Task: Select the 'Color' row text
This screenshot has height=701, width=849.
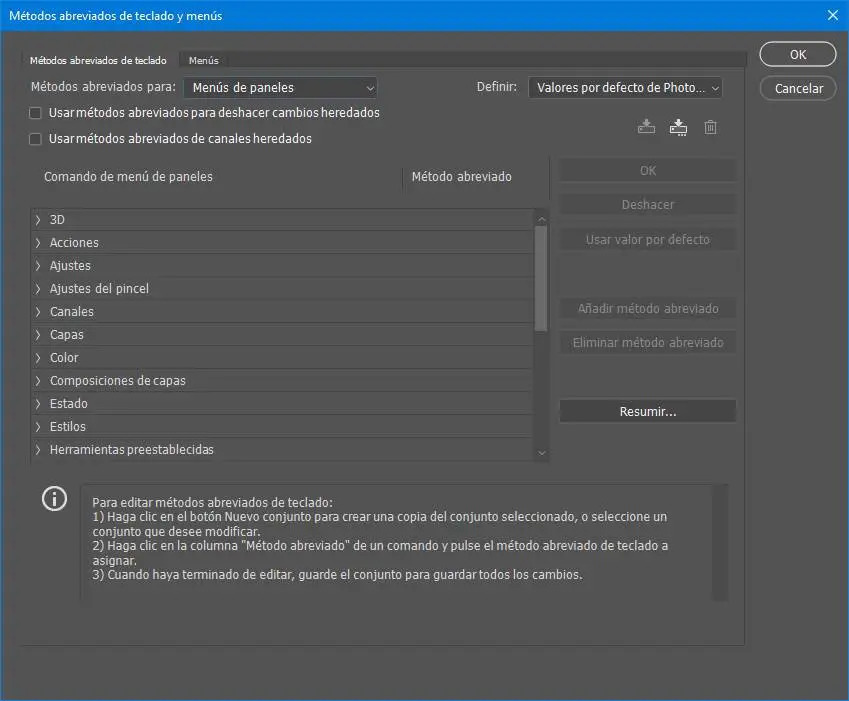Action: click(x=64, y=358)
